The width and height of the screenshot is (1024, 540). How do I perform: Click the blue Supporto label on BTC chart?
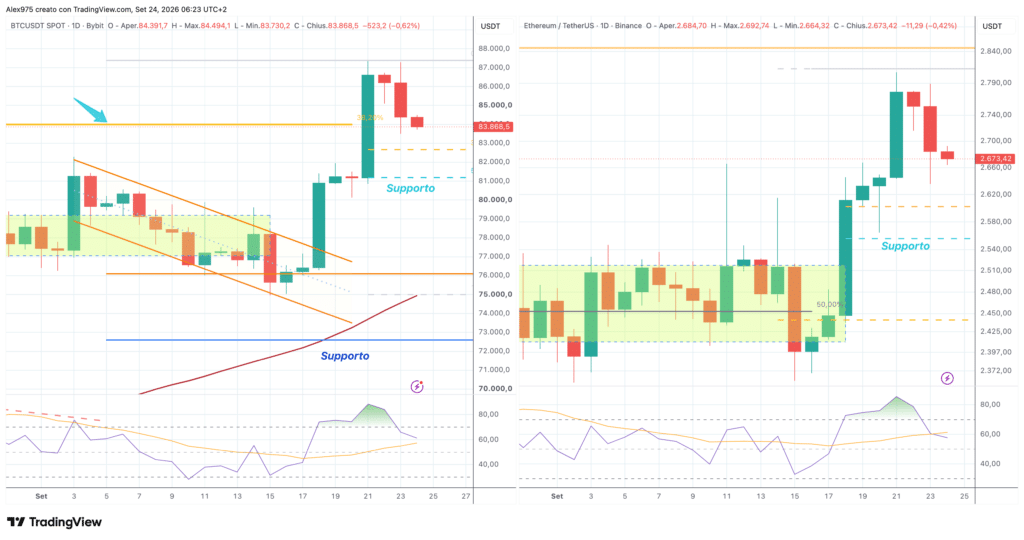pos(345,356)
